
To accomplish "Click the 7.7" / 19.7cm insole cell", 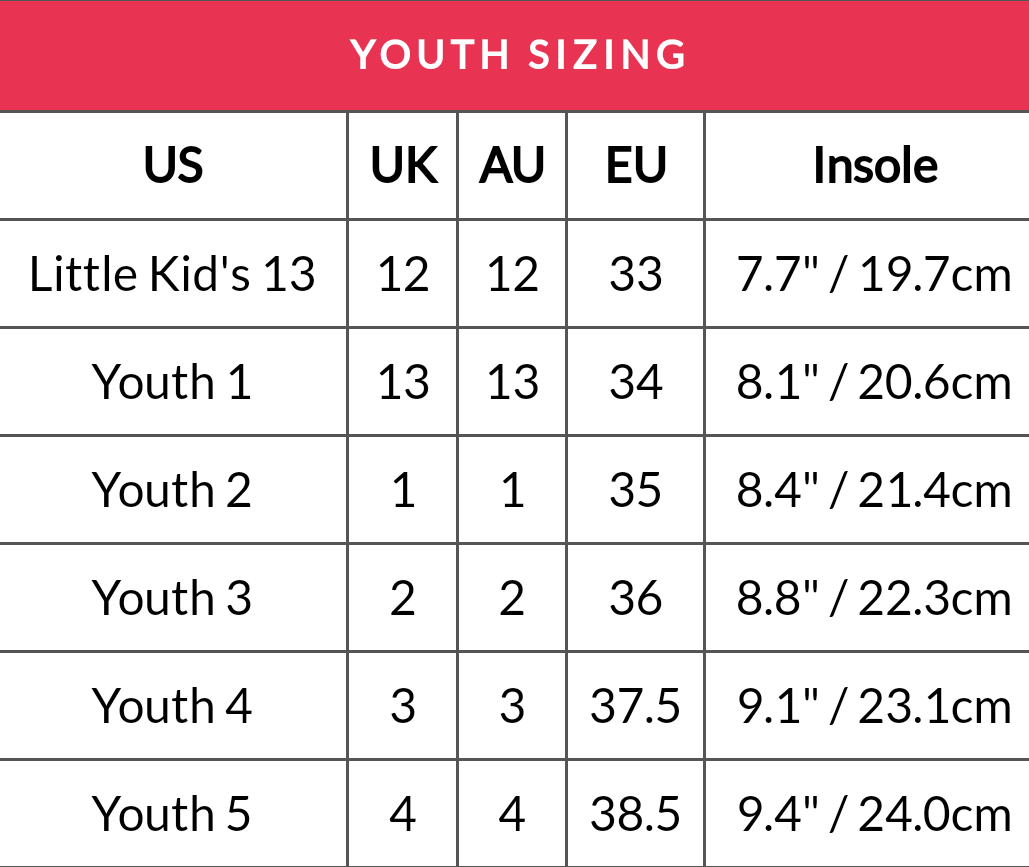I will pyautogui.click(x=874, y=273).
